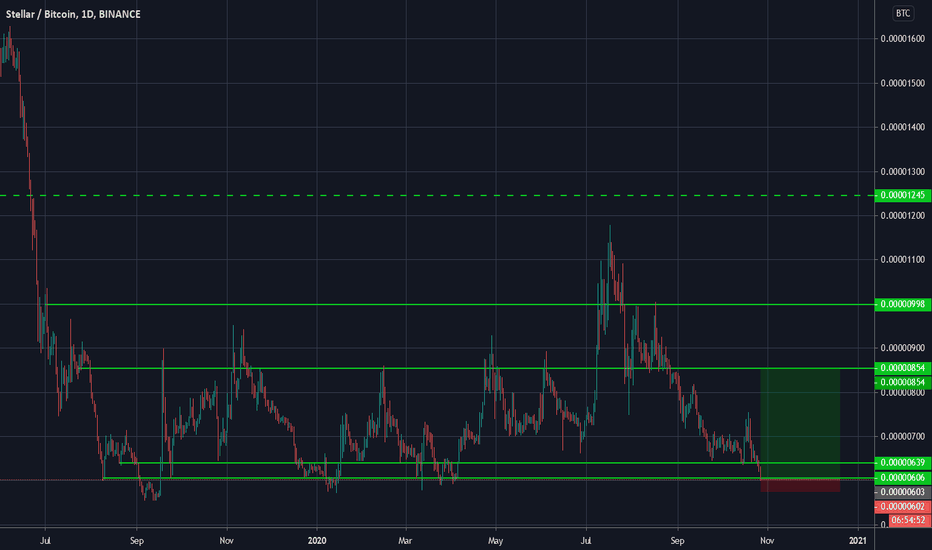Select the green profit zone of long position
Viewport: 932px width, 550px height.
[x=800, y=423]
